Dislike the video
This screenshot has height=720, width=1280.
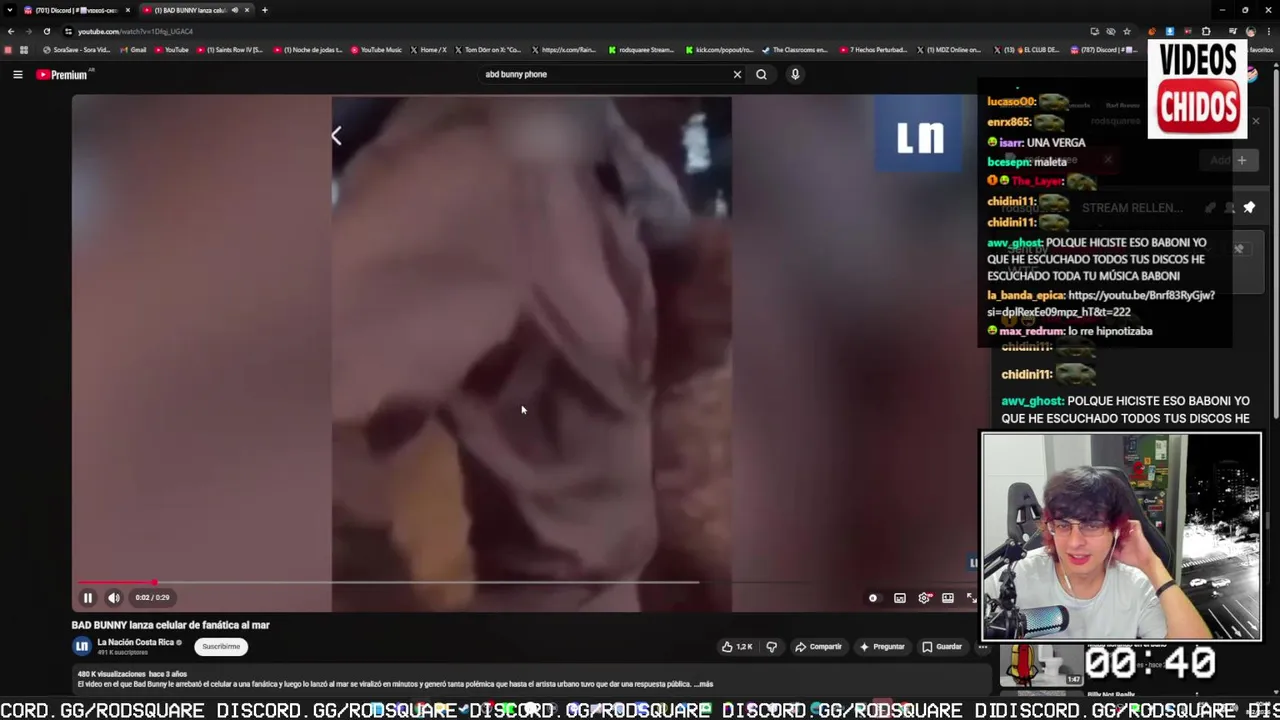(771, 647)
